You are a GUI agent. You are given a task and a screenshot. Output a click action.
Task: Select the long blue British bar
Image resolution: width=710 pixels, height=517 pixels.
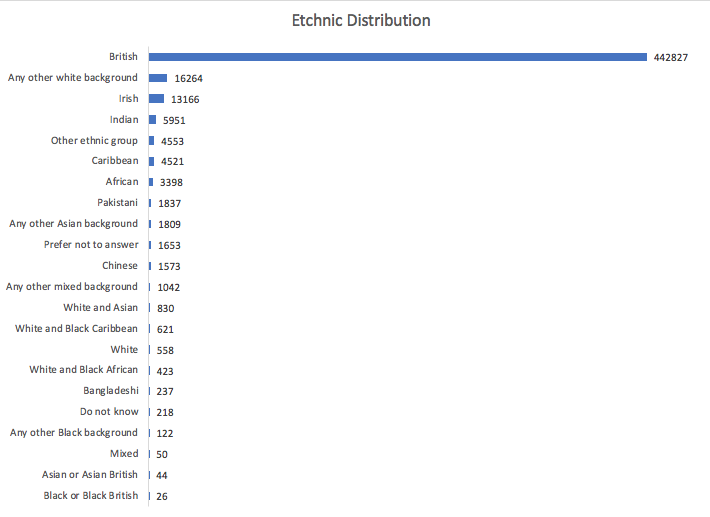(398, 57)
